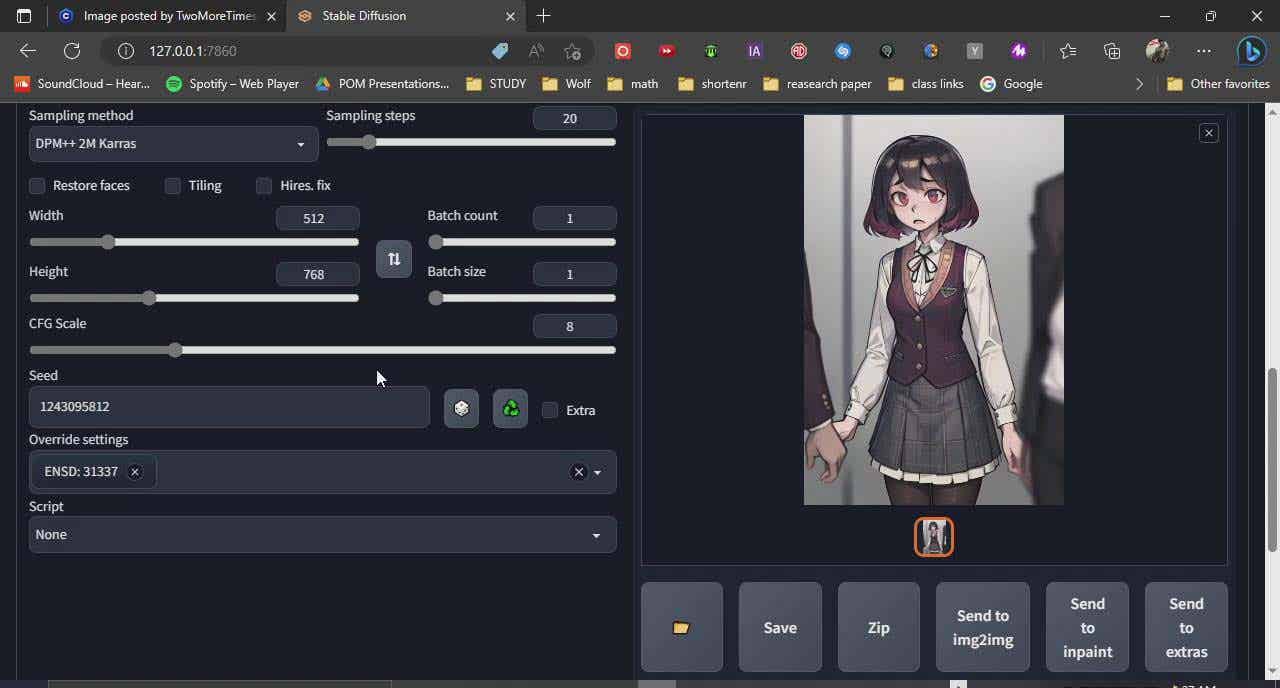Click the browser refresh icon

tap(72, 51)
